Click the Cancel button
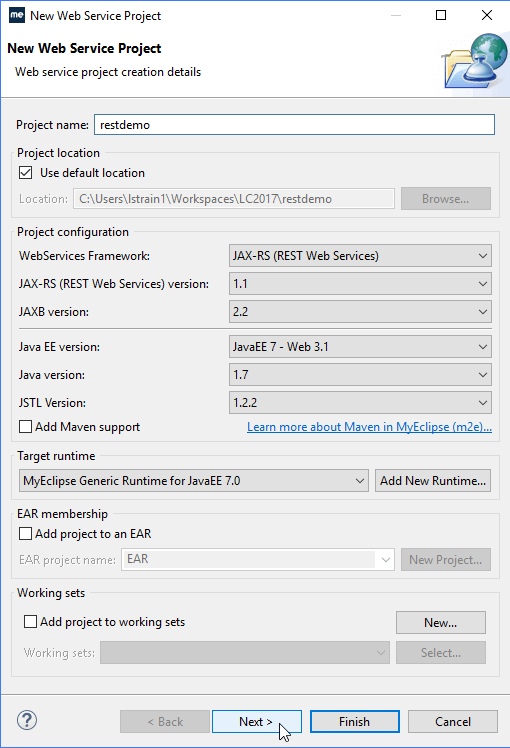 coord(453,722)
